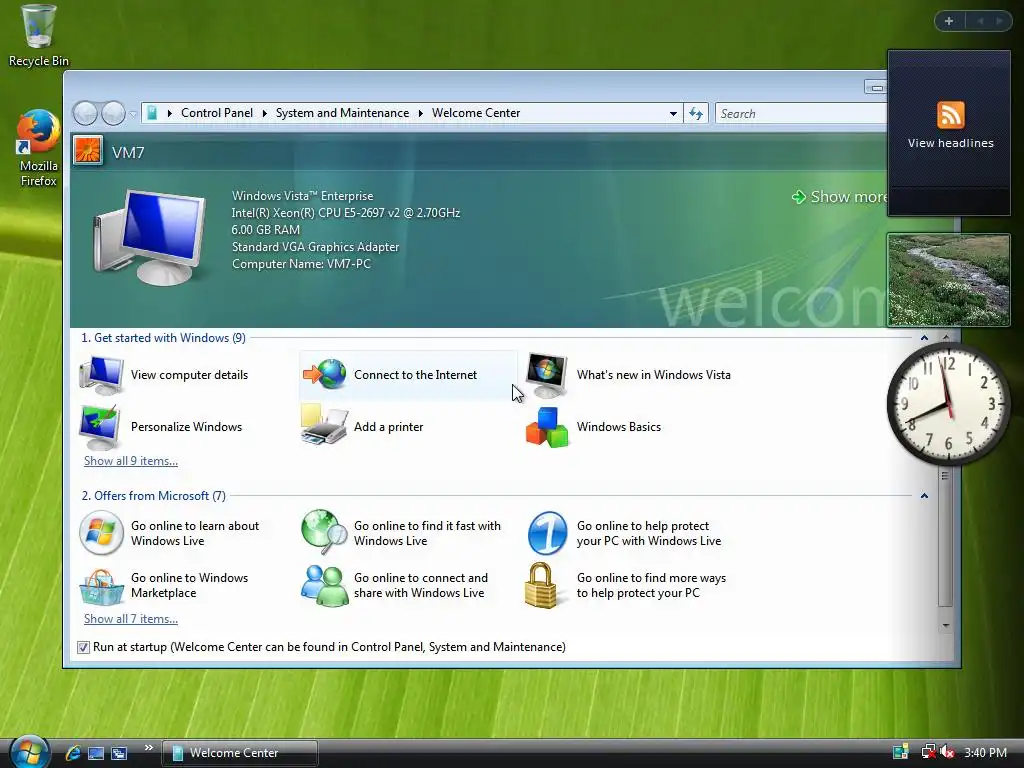This screenshot has height=768, width=1024.
Task: Collapse the Offers from Microsoft section
Action: tap(924, 496)
